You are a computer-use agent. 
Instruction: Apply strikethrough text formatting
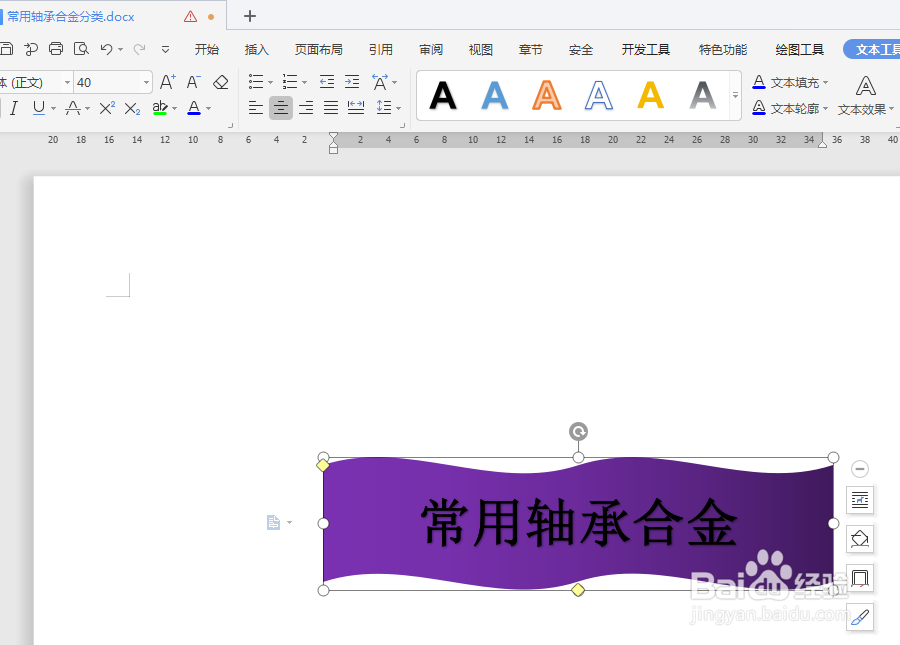pyautogui.click(x=73, y=108)
